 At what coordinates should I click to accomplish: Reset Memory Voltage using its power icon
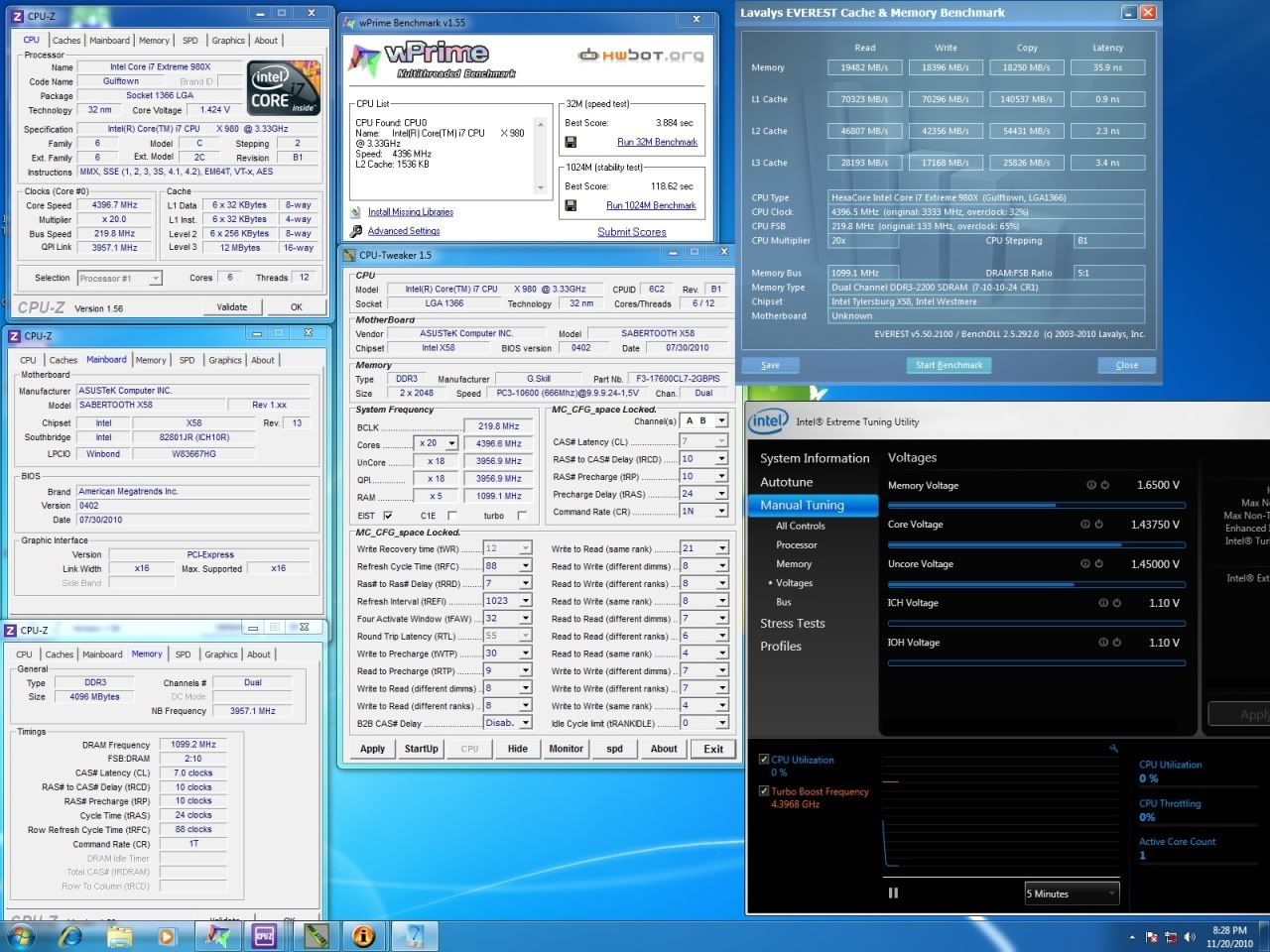[x=1105, y=485]
